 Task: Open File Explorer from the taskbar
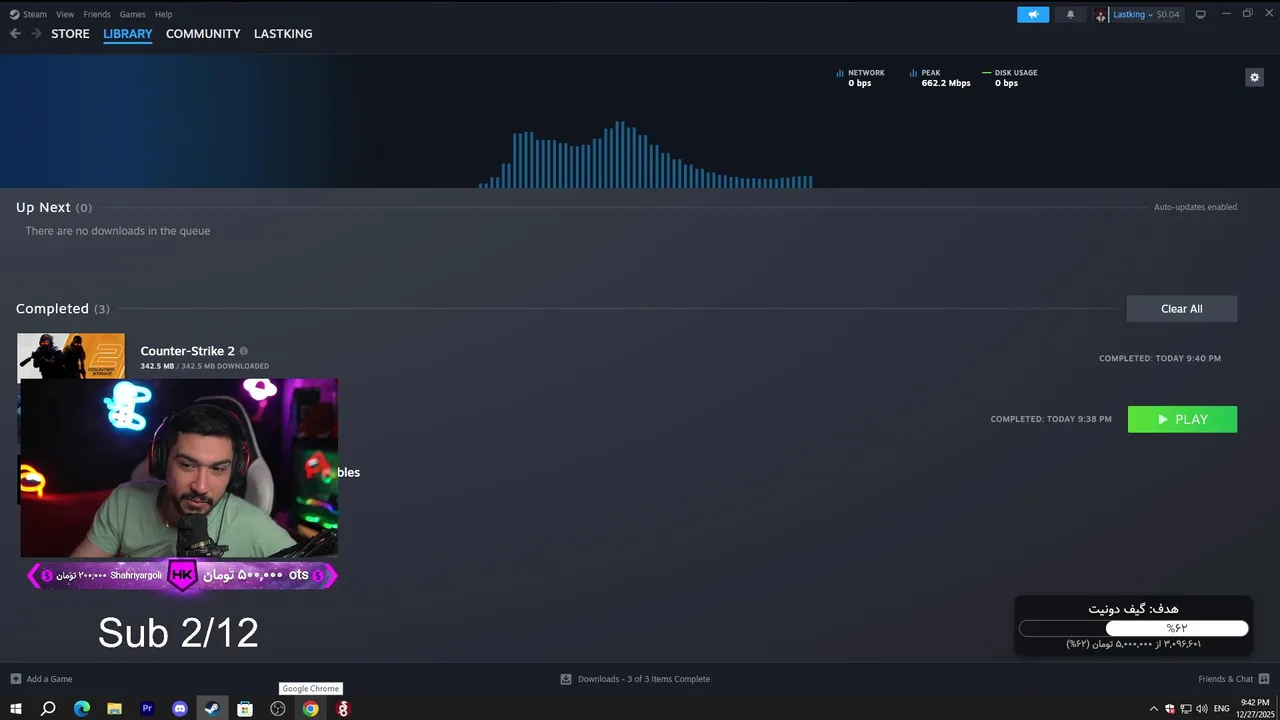[x=114, y=709]
